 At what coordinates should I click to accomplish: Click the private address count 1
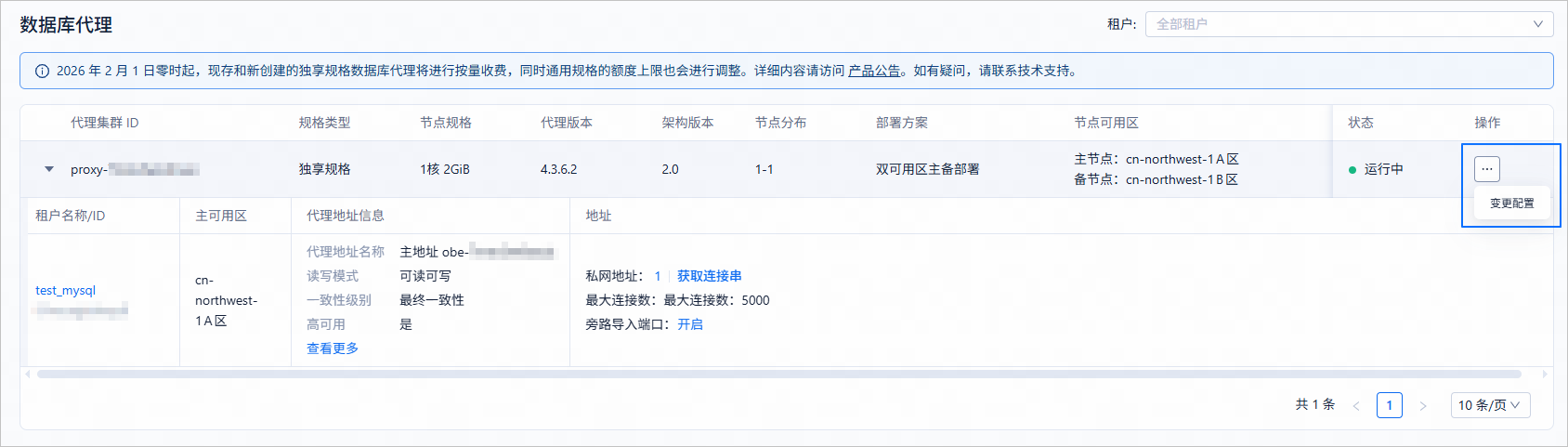(658, 276)
